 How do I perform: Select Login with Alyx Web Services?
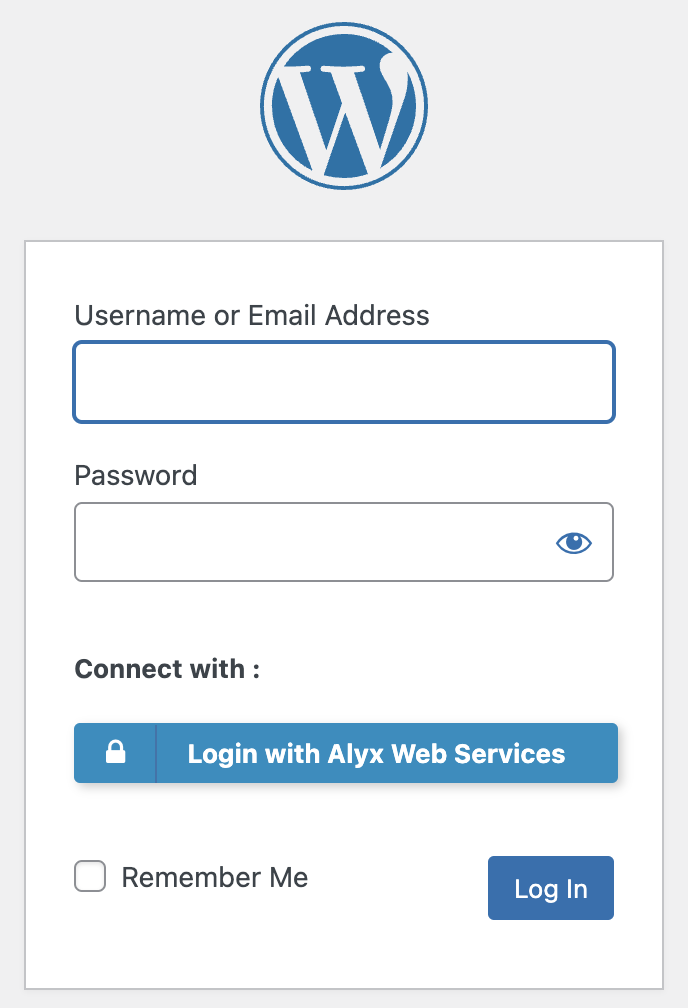pos(346,753)
